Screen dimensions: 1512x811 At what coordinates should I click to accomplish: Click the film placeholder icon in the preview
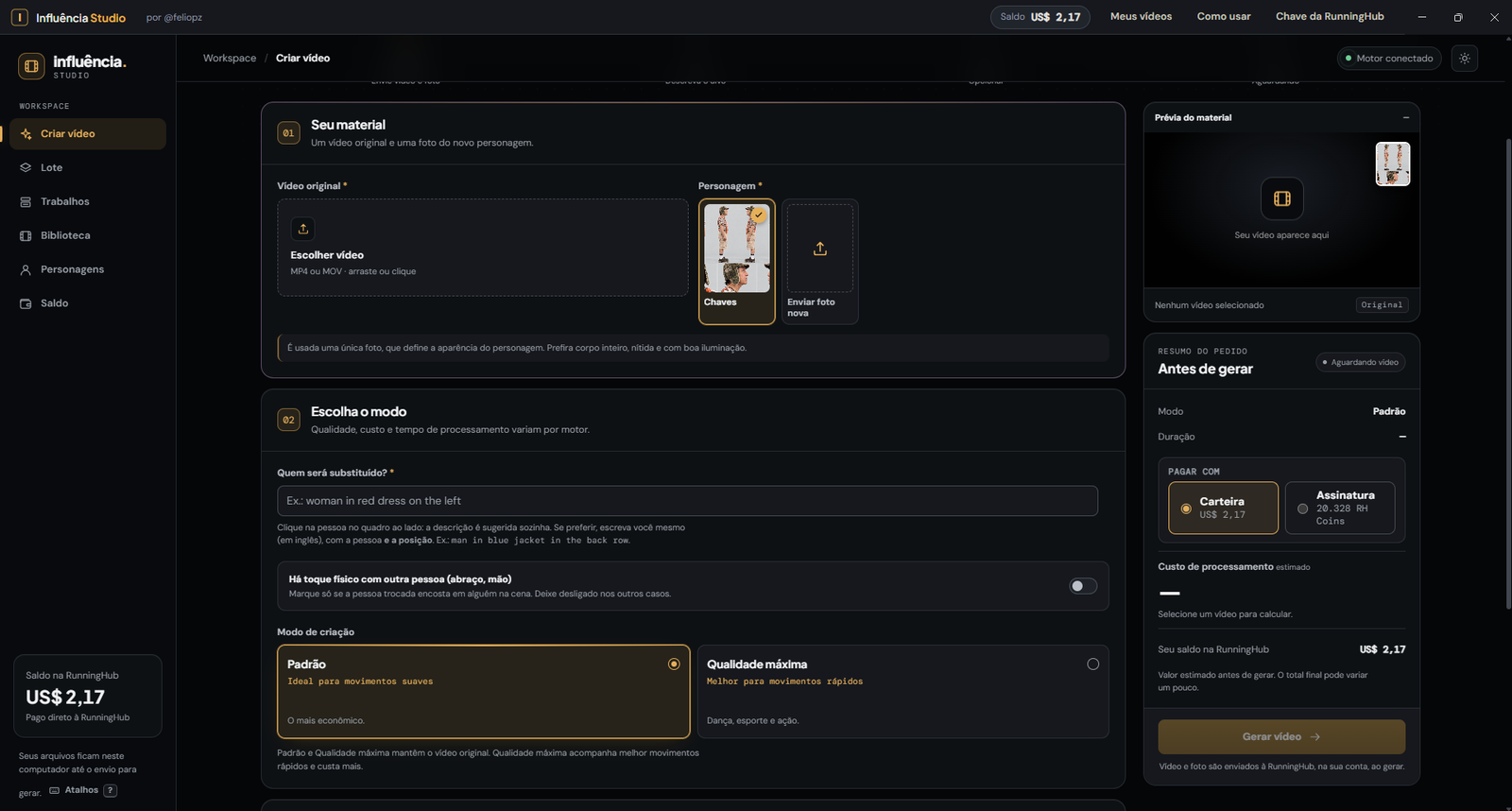tap(1282, 198)
